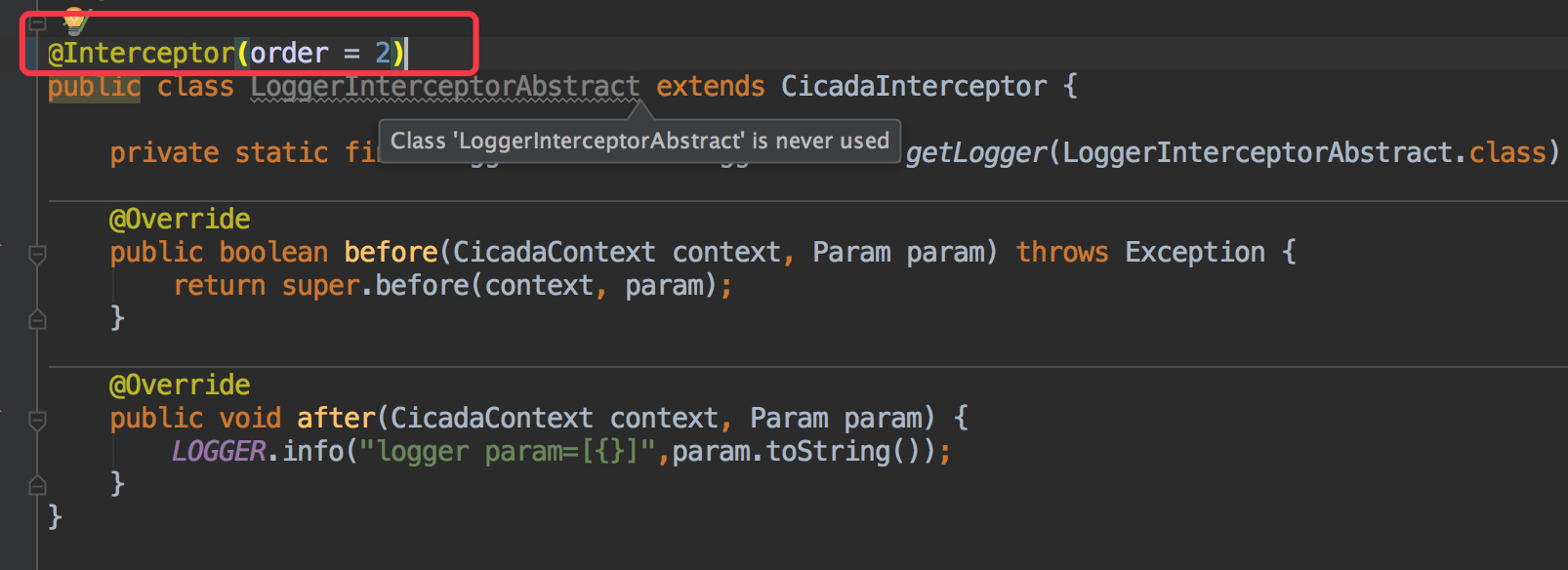The height and width of the screenshot is (570, 1568).
Task: Click the before method name in declaration
Action: [x=391, y=252]
